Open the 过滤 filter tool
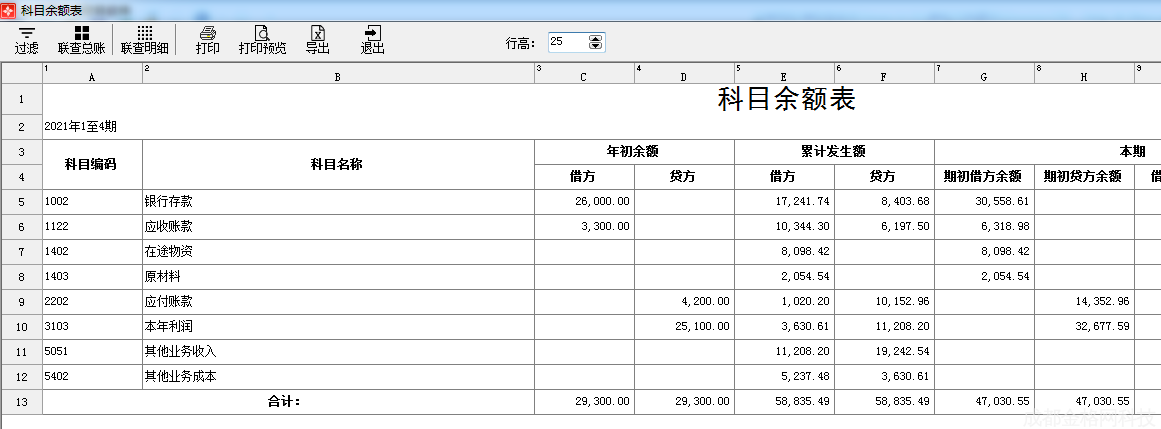1161x429 pixels. (27, 40)
